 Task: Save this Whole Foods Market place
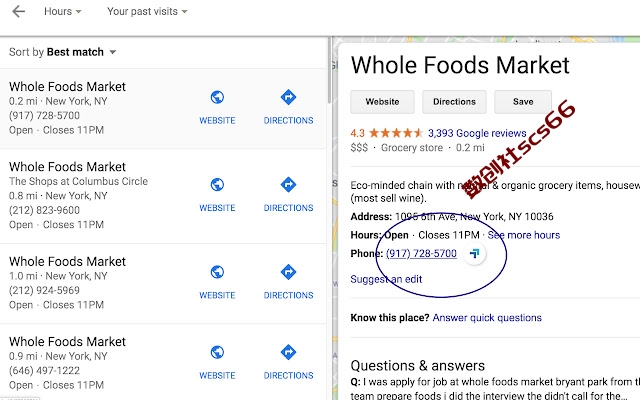[523, 102]
